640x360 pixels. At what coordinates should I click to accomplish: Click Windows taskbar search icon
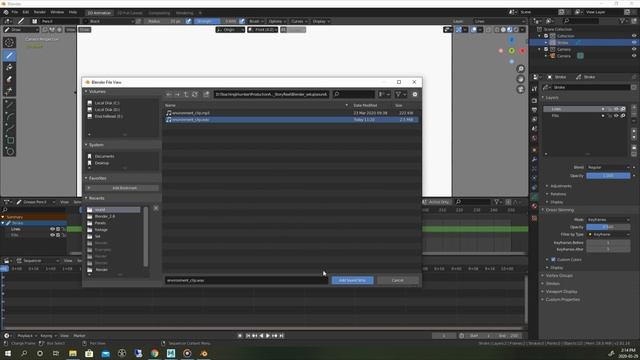24,353
